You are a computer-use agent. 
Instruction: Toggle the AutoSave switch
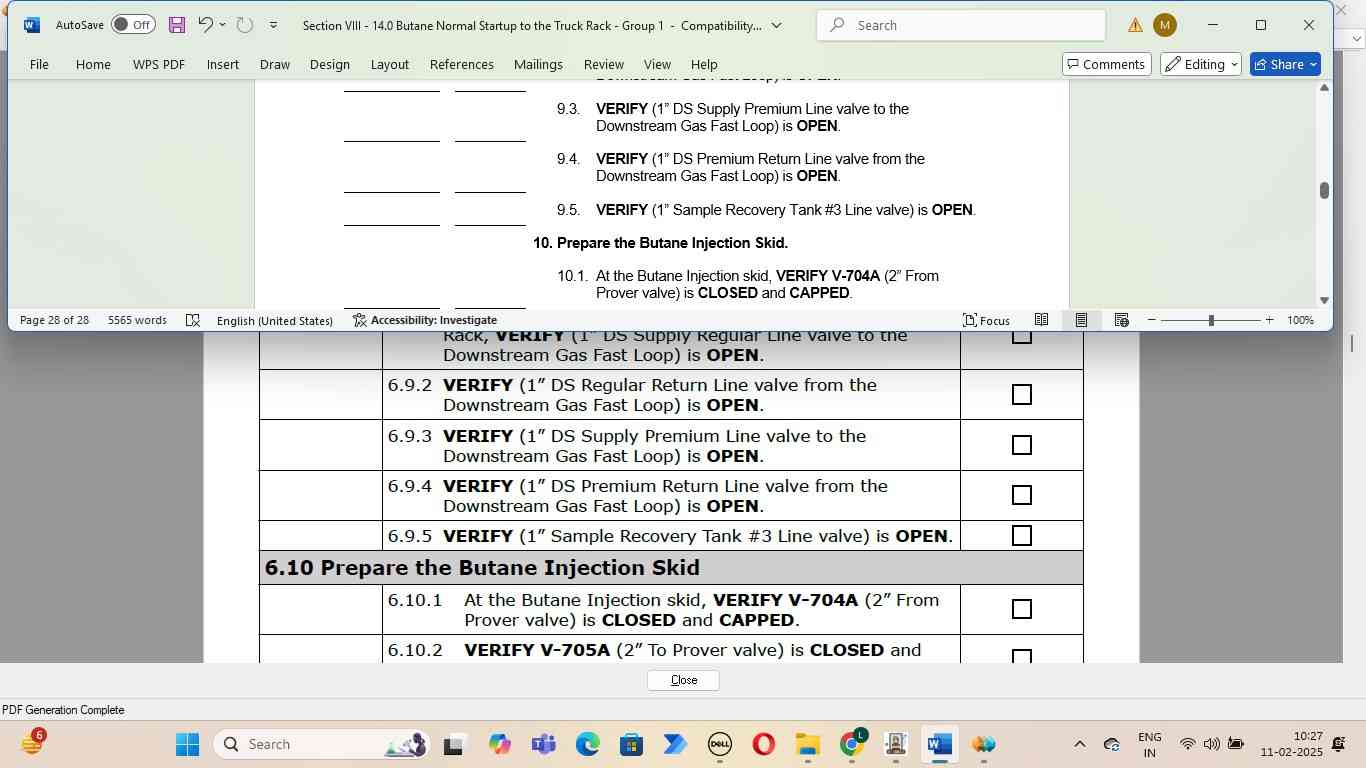133,25
